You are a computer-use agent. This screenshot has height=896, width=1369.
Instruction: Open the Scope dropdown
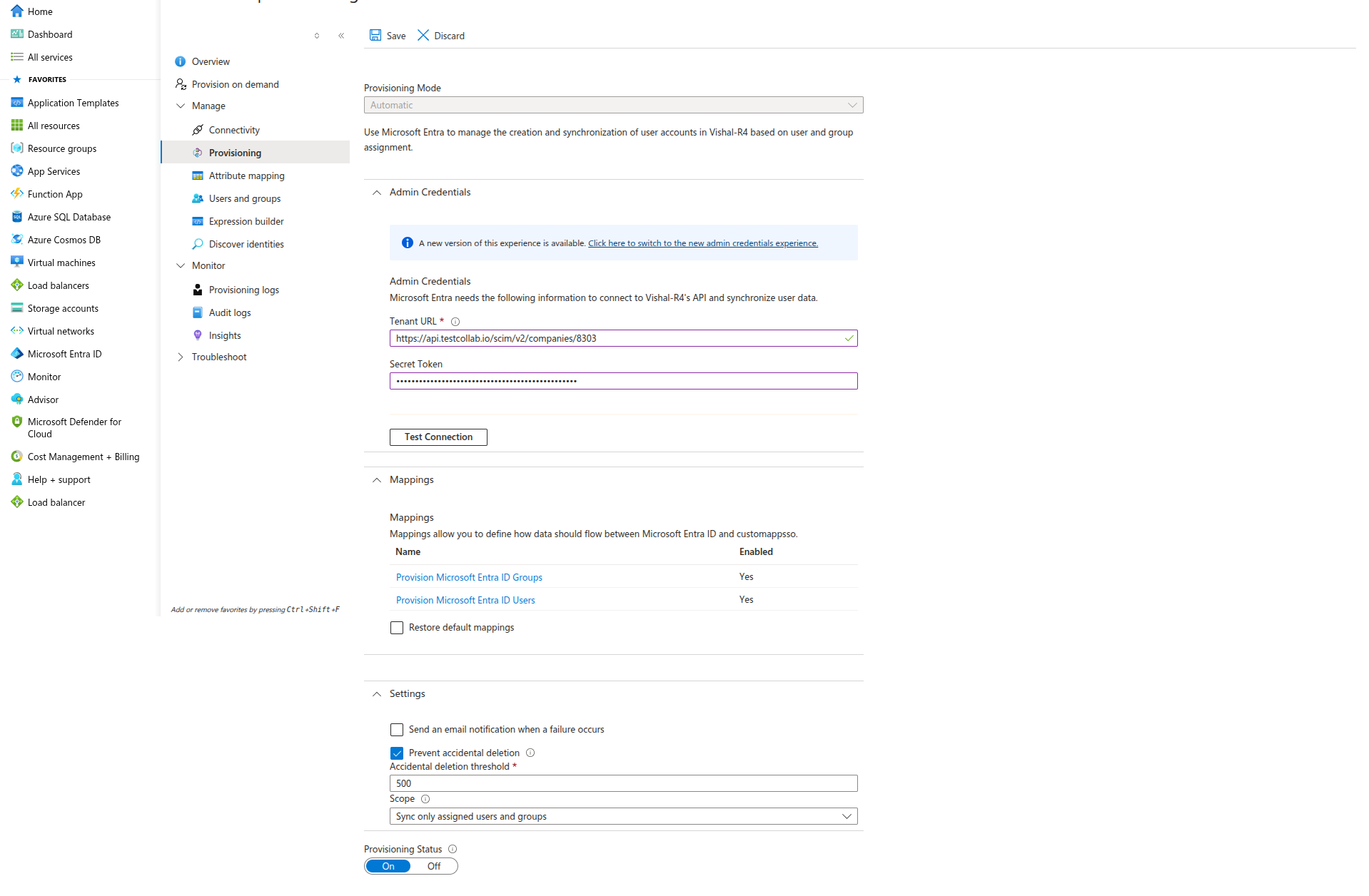click(x=623, y=816)
